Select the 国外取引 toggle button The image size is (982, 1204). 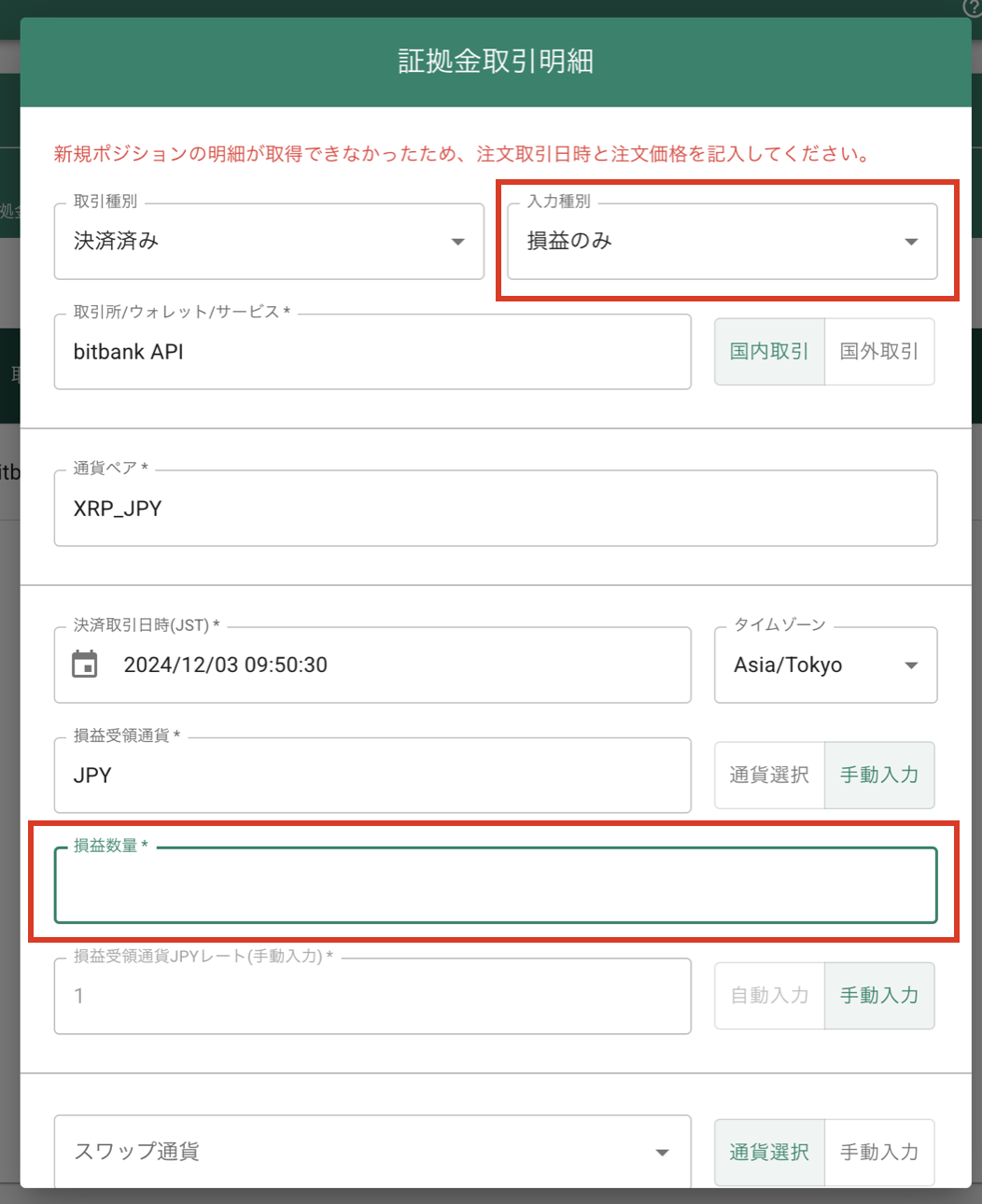(x=879, y=352)
